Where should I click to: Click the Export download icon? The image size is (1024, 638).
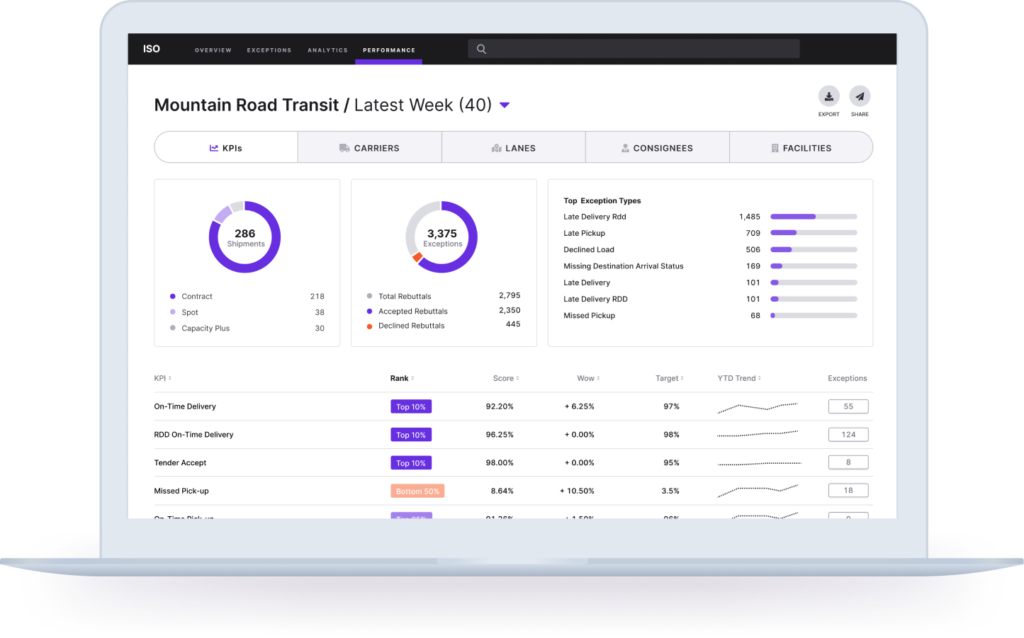[x=829, y=97]
